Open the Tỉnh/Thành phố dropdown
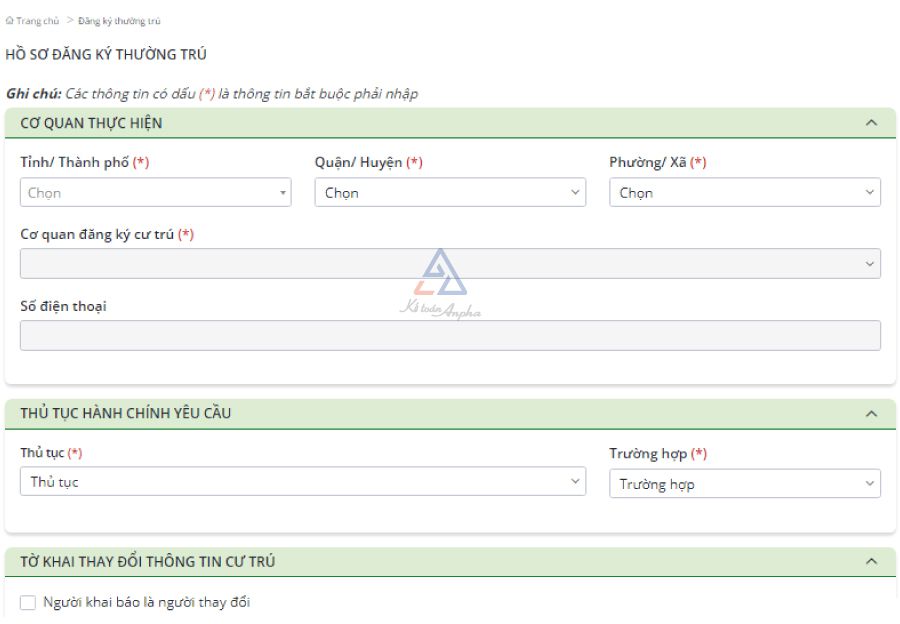Screen dimensions: 900x624 coord(155,193)
